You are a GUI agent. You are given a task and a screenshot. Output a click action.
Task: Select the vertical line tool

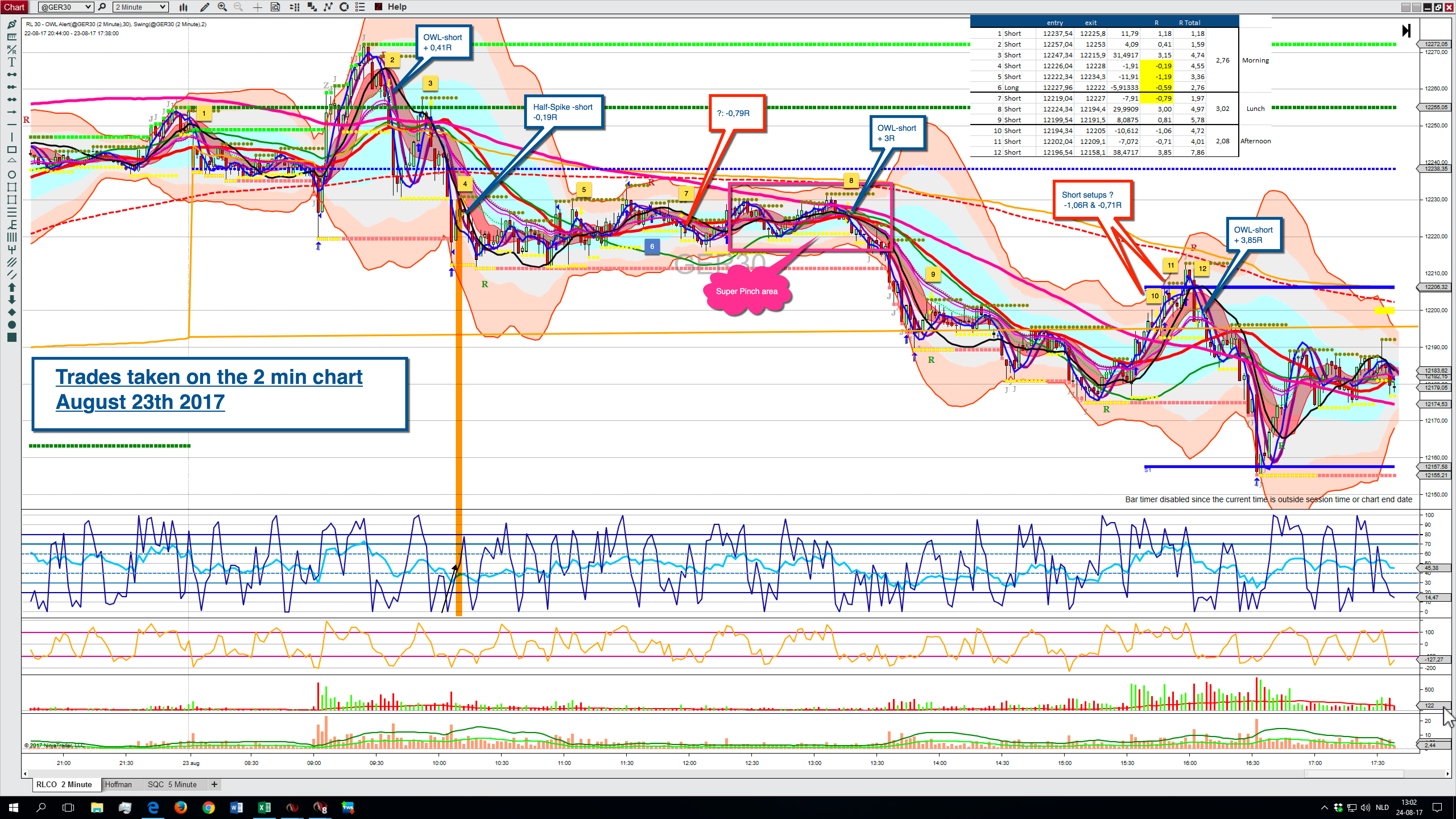click(x=11, y=137)
